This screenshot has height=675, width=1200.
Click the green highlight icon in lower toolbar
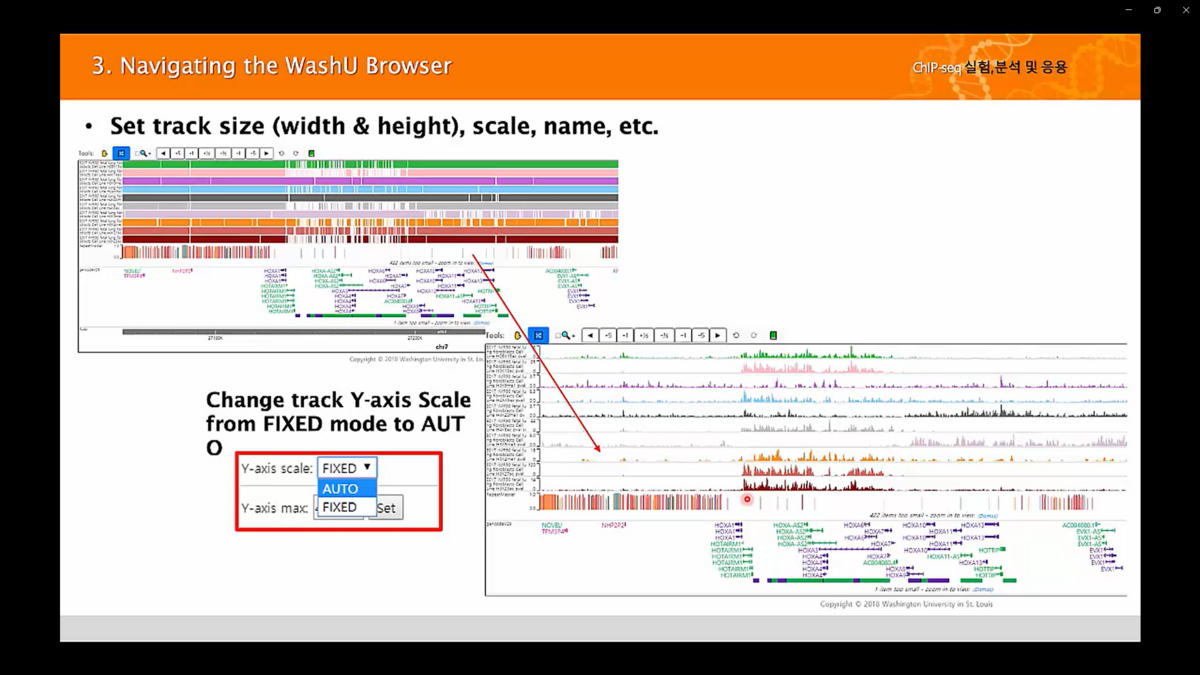(x=773, y=336)
